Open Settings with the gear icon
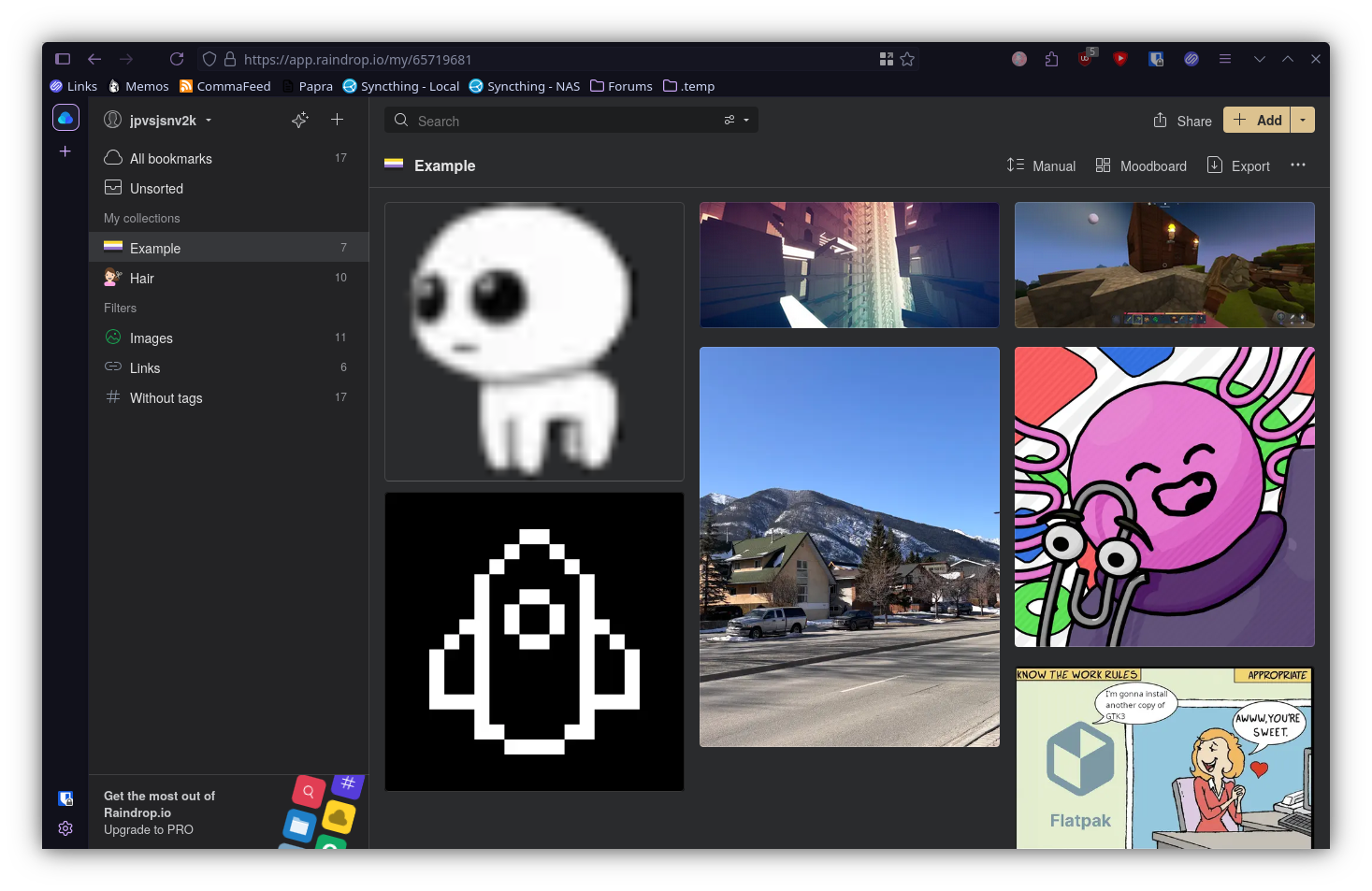Image resolution: width=1372 pixels, height=891 pixels. (65, 828)
